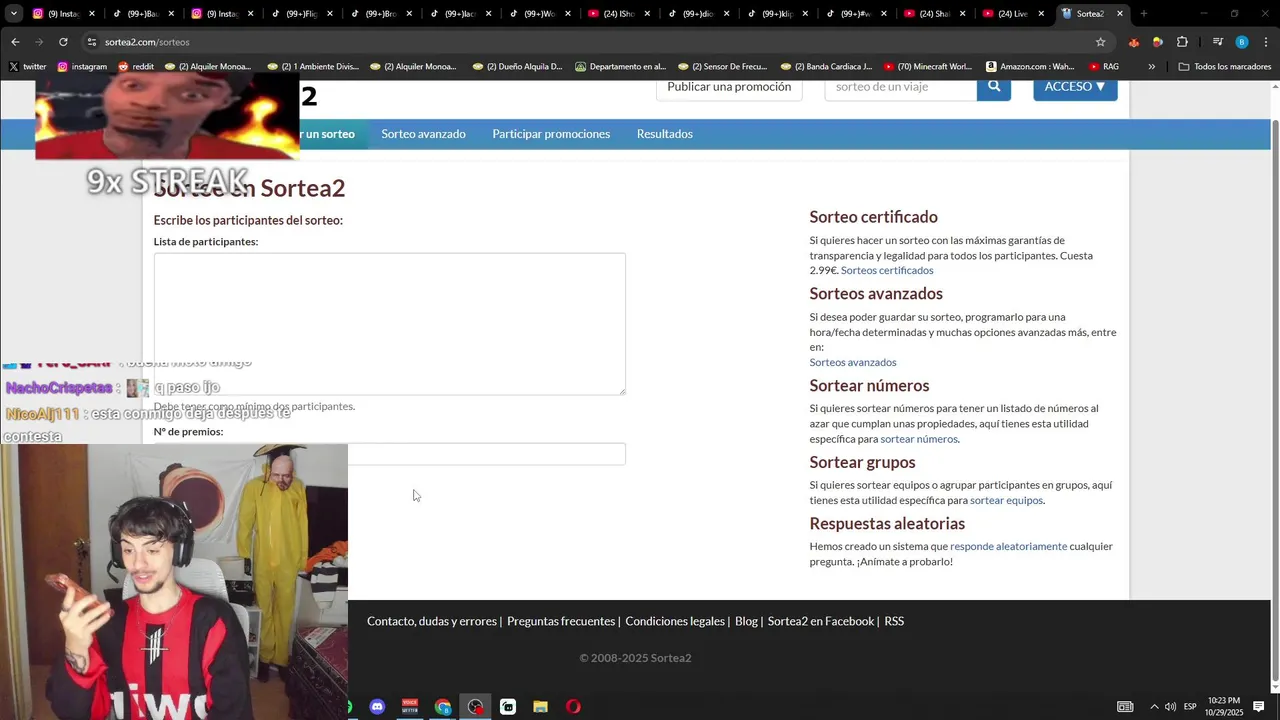Open the RAG YouTube bookmark
The width and height of the screenshot is (1280, 720).
point(1104,67)
